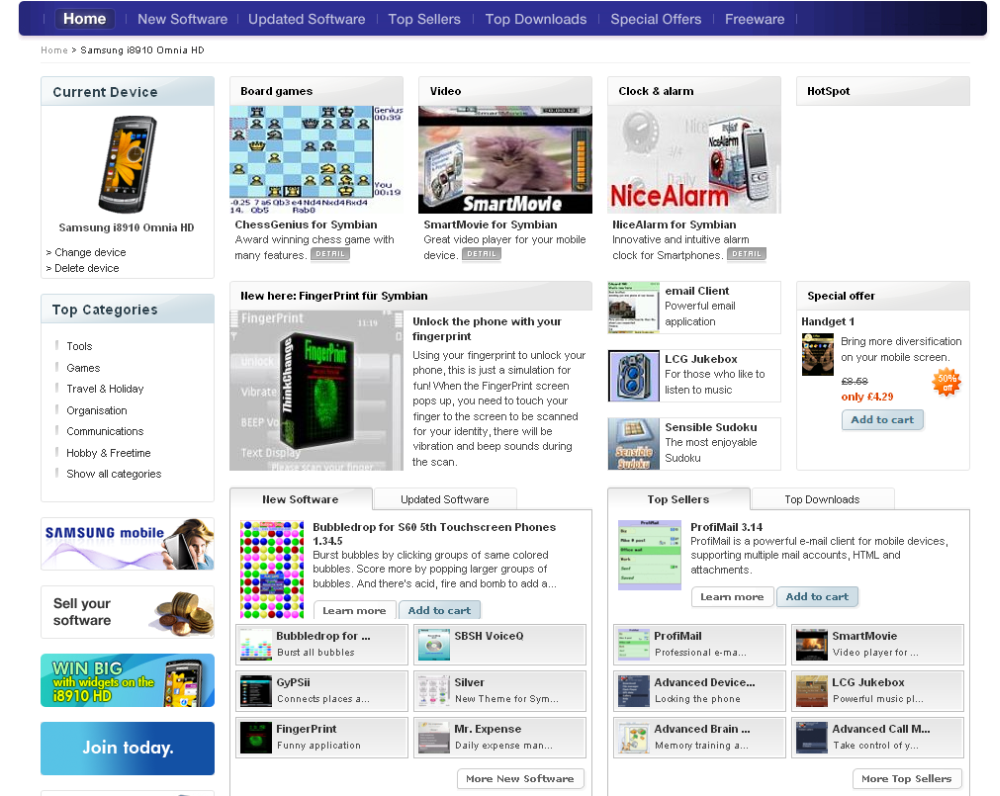Click ProfiMail Professional e-mail list icon
Image resolution: width=1000 pixels, height=796 pixels.
click(634, 645)
